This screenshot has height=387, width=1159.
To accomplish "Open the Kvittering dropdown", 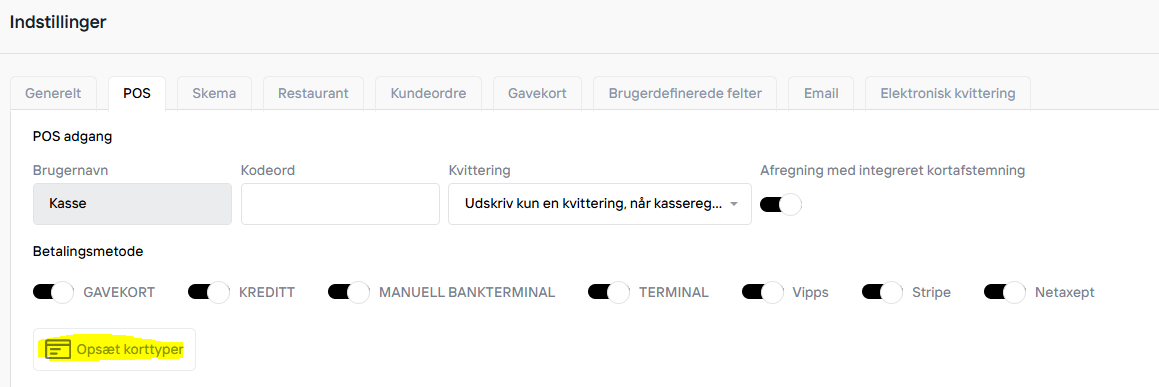I will tap(599, 204).
